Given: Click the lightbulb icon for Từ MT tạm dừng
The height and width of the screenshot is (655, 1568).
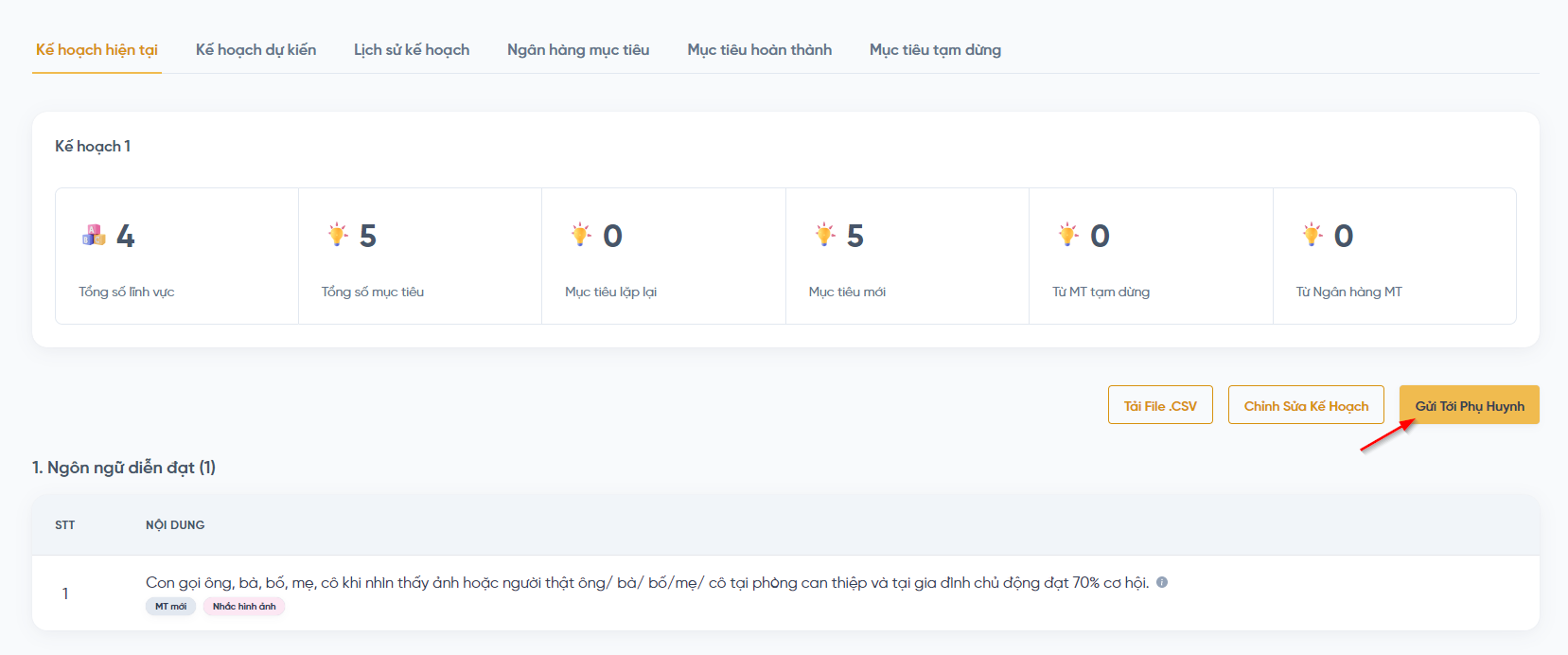Looking at the screenshot, I should click(x=1068, y=235).
